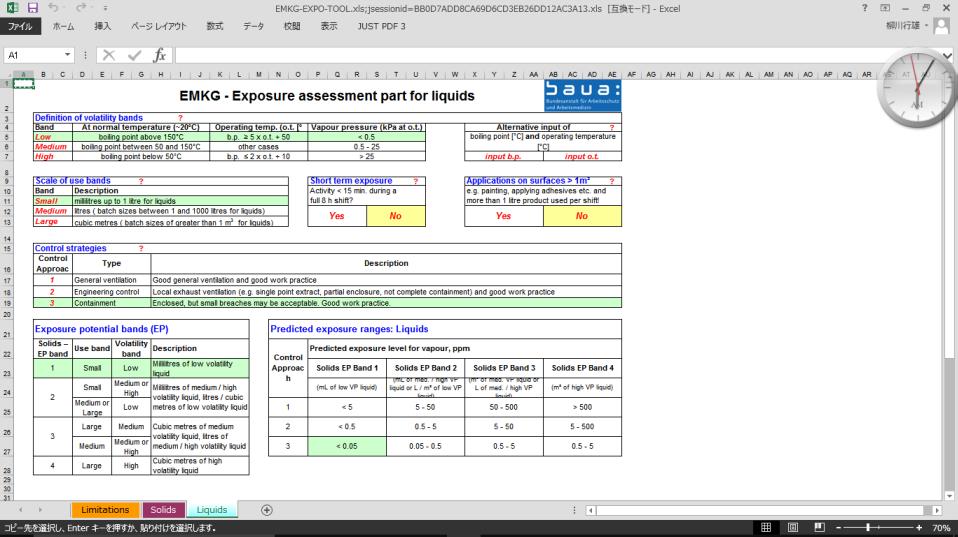Click the user account avatar picture
958x537 pixels.
939,26
